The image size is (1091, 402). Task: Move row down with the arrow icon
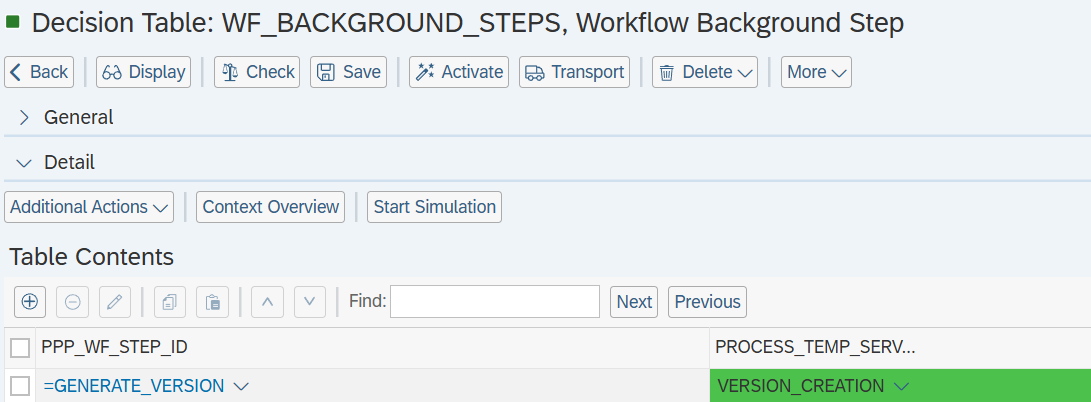pyautogui.click(x=310, y=301)
